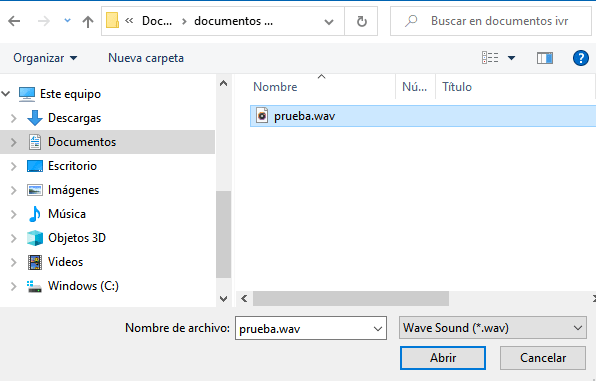Open the help question mark icon
Screen dimensions: 596x381
pyautogui.click(x=580, y=58)
